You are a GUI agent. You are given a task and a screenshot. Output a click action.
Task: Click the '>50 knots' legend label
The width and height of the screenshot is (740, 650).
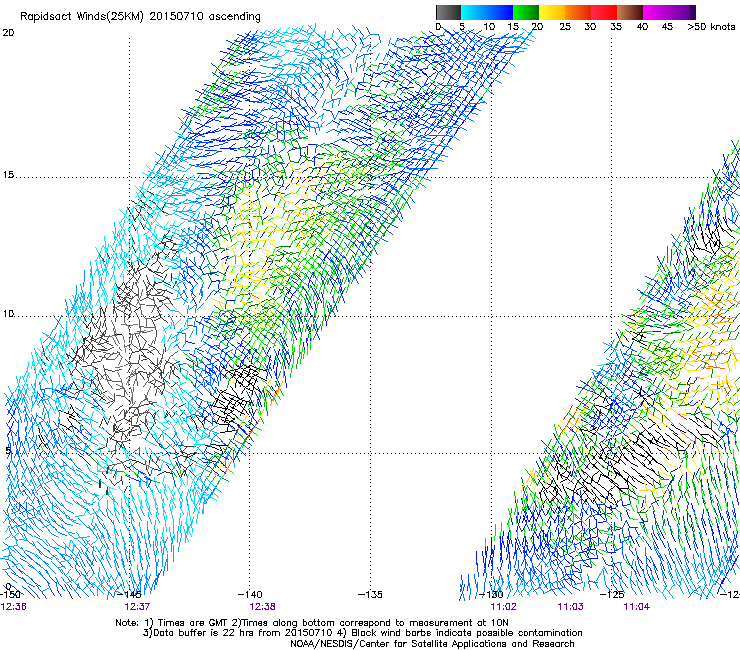711,26
